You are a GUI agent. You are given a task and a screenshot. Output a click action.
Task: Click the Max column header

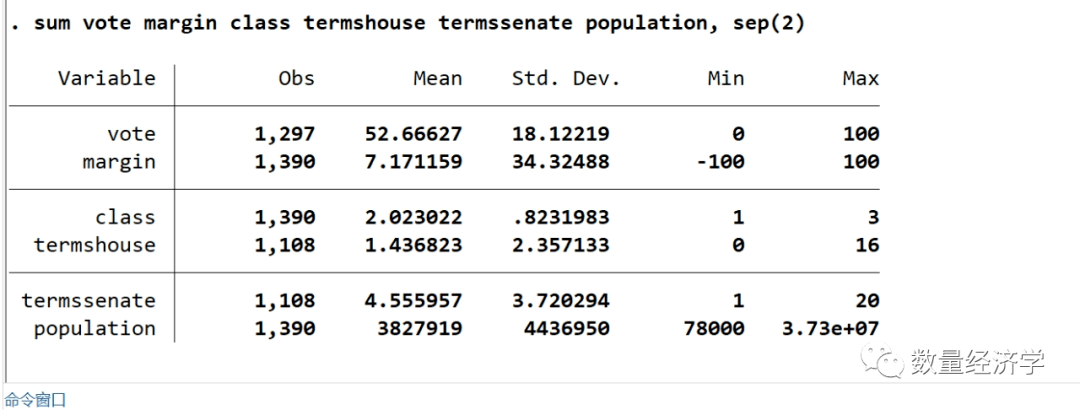(x=860, y=78)
